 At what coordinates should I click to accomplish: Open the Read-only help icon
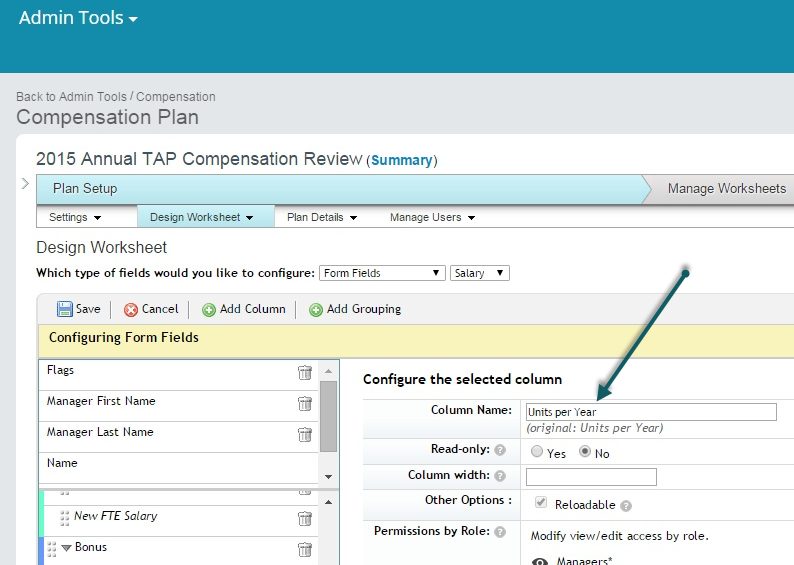[x=500, y=450]
